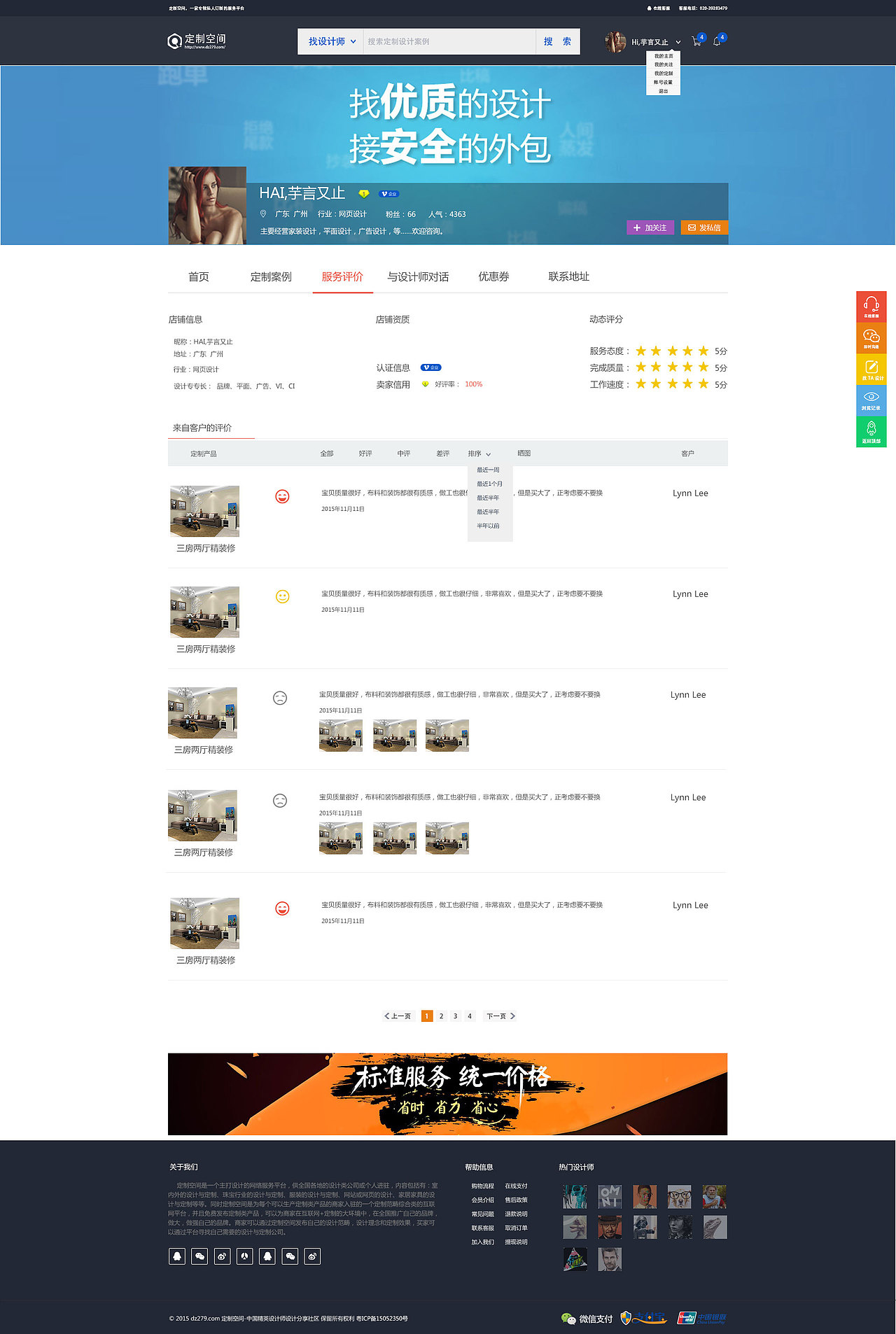Click the second QQ penguin footer icon
The height and width of the screenshot is (1334, 896).
[x=267, y=1256]
